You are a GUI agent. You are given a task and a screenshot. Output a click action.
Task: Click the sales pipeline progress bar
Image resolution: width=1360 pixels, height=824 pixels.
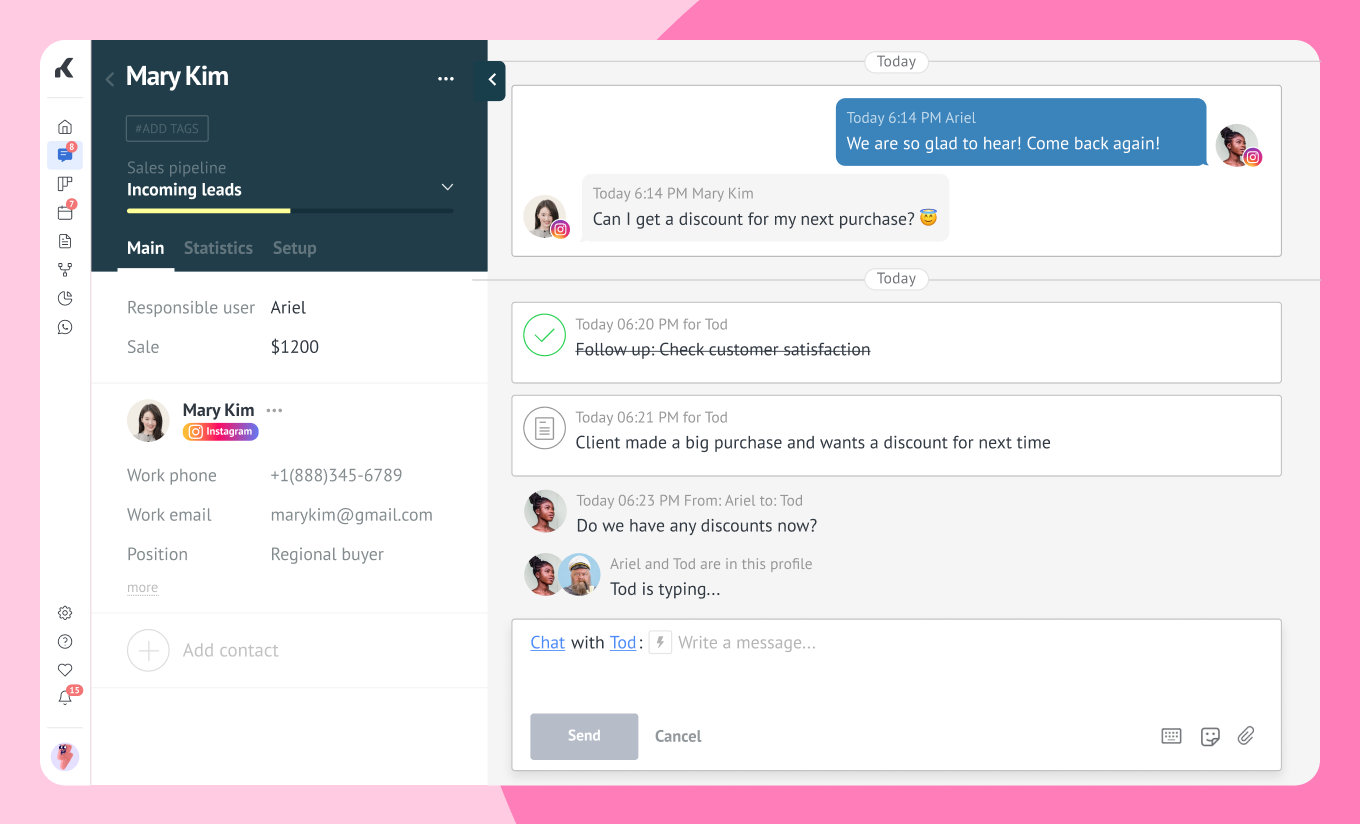(x=290, y=211)
